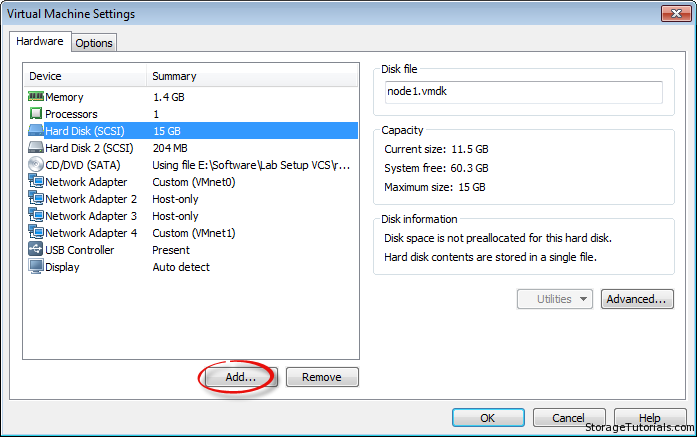Switch to the Options tab
The height and width of the screenshot is (437, 697).
point(94,43)
